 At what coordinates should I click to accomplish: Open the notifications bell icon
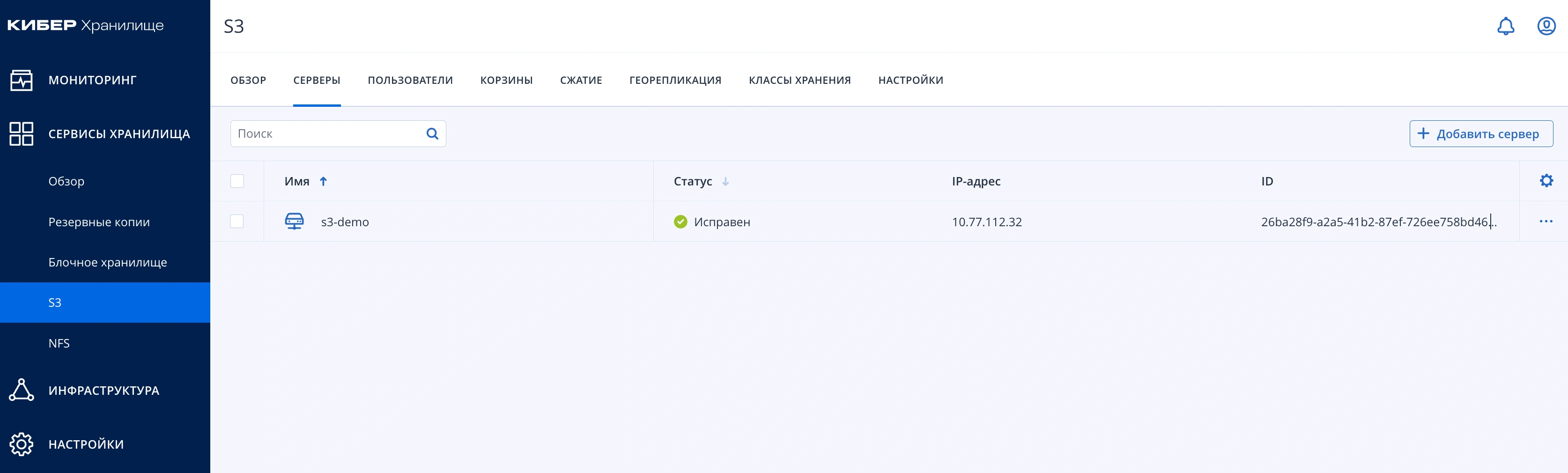(x=1505, y=26)
